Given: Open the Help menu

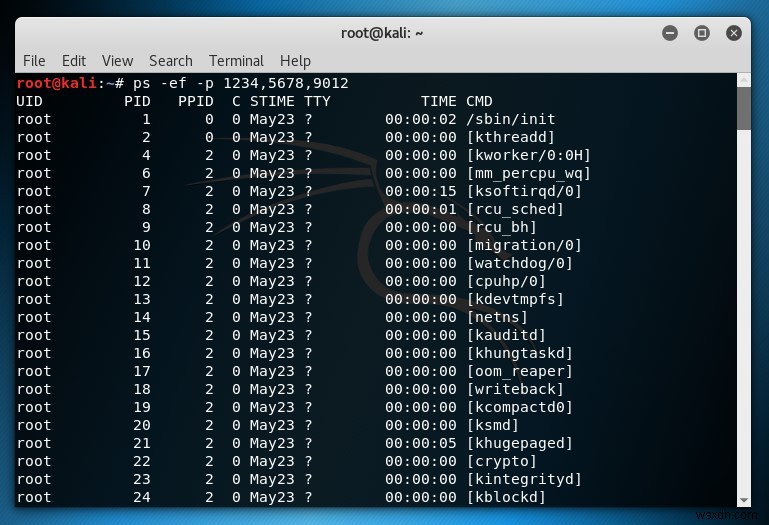Looking at the screenshot, I should click(295, 61).
